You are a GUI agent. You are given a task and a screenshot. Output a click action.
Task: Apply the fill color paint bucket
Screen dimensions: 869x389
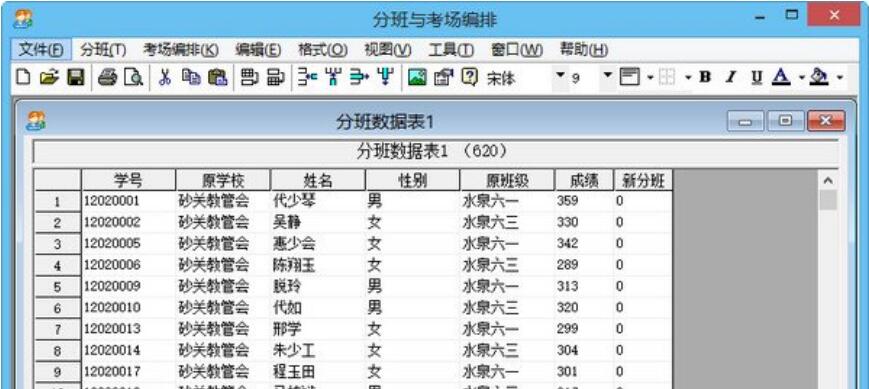pos(819,78)
